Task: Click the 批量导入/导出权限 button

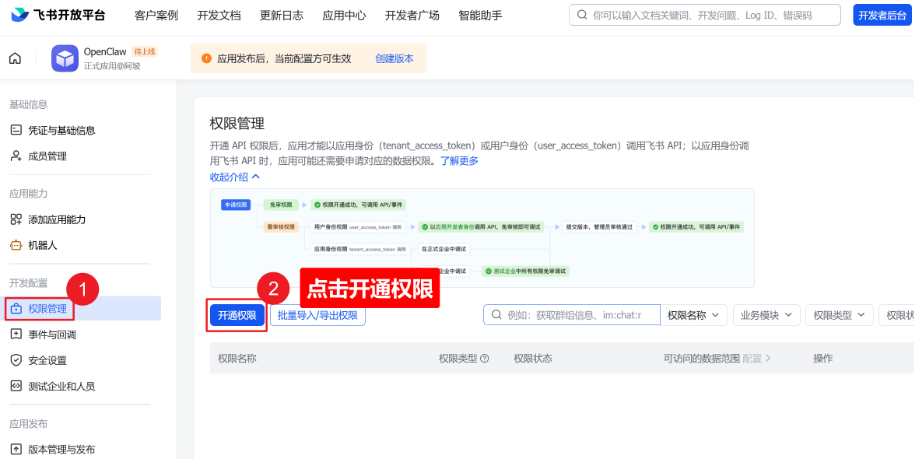Action: 317,315
